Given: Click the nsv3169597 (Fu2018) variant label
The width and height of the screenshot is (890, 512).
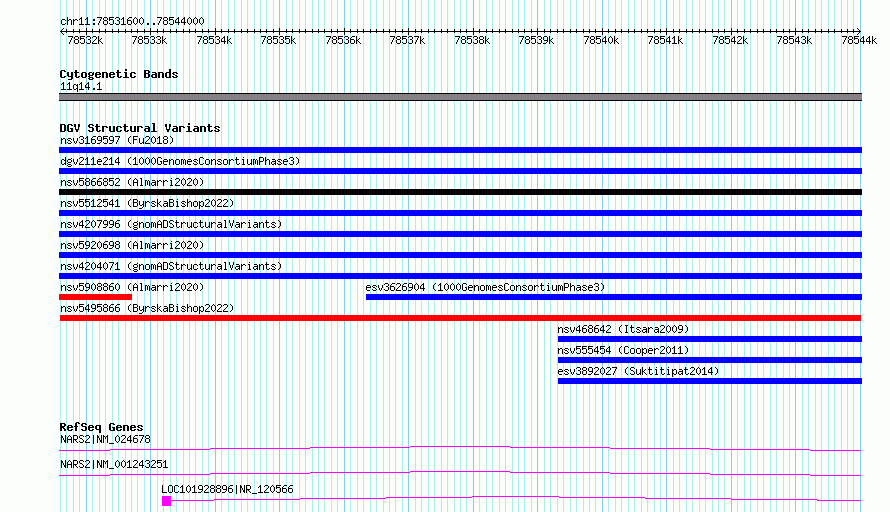Looking at the screenshot, I should pyautogui.click(x=117, y=140).
